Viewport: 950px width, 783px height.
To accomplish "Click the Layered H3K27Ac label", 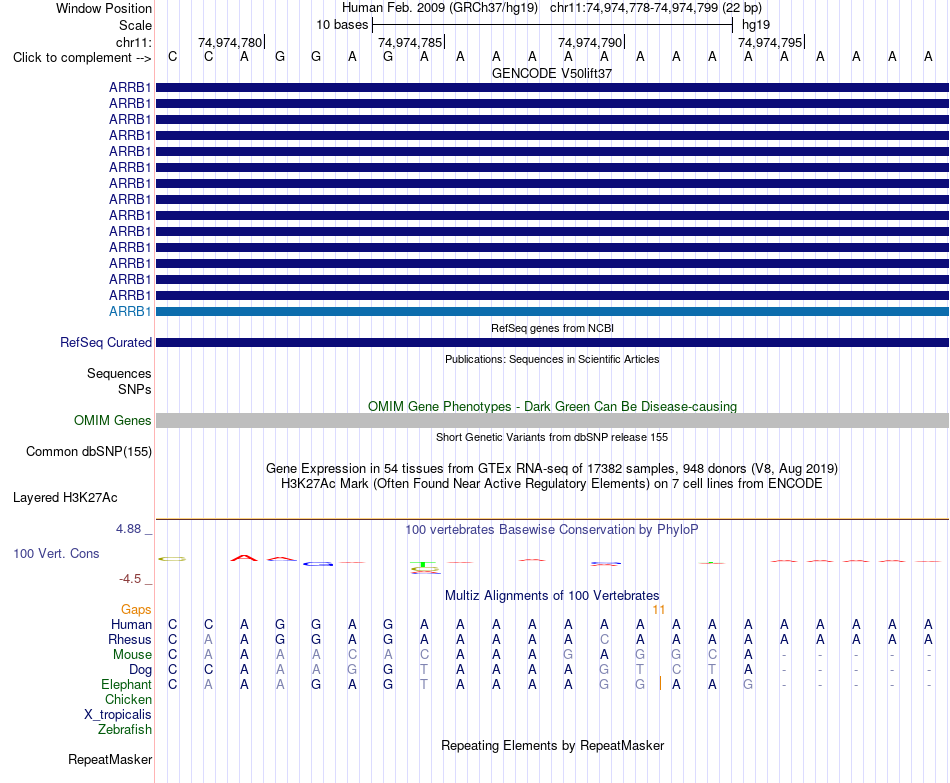I will (65, 498).
